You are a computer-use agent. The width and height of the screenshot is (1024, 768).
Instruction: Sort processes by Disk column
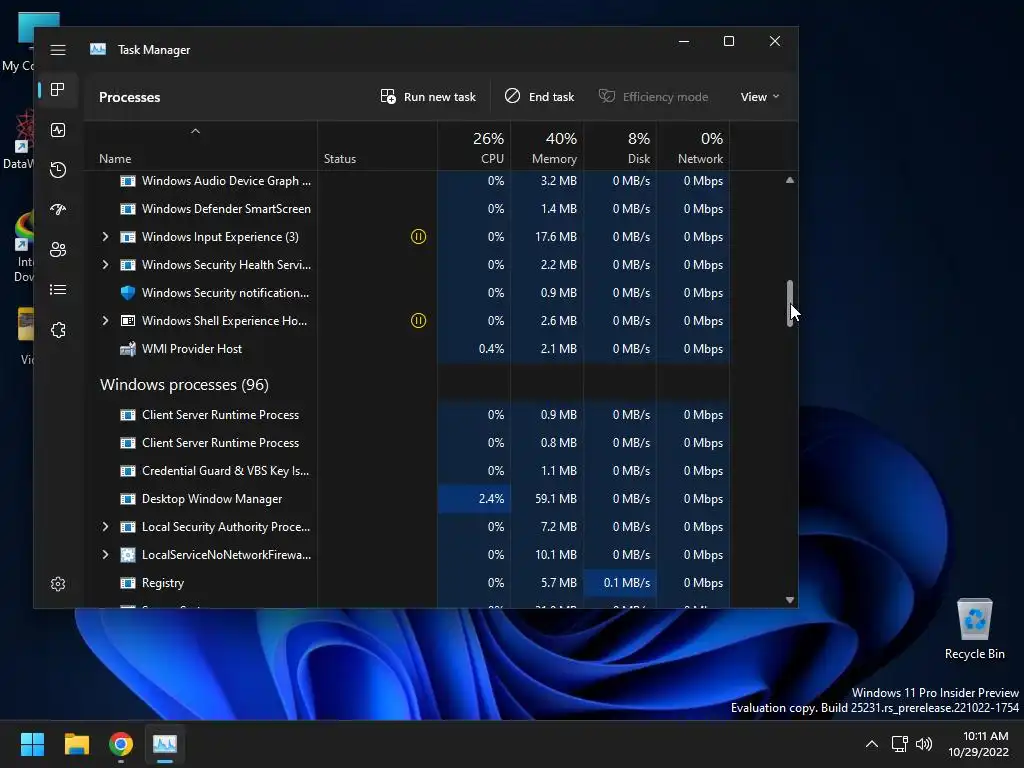pyautogui.click(x=620, y=147)
